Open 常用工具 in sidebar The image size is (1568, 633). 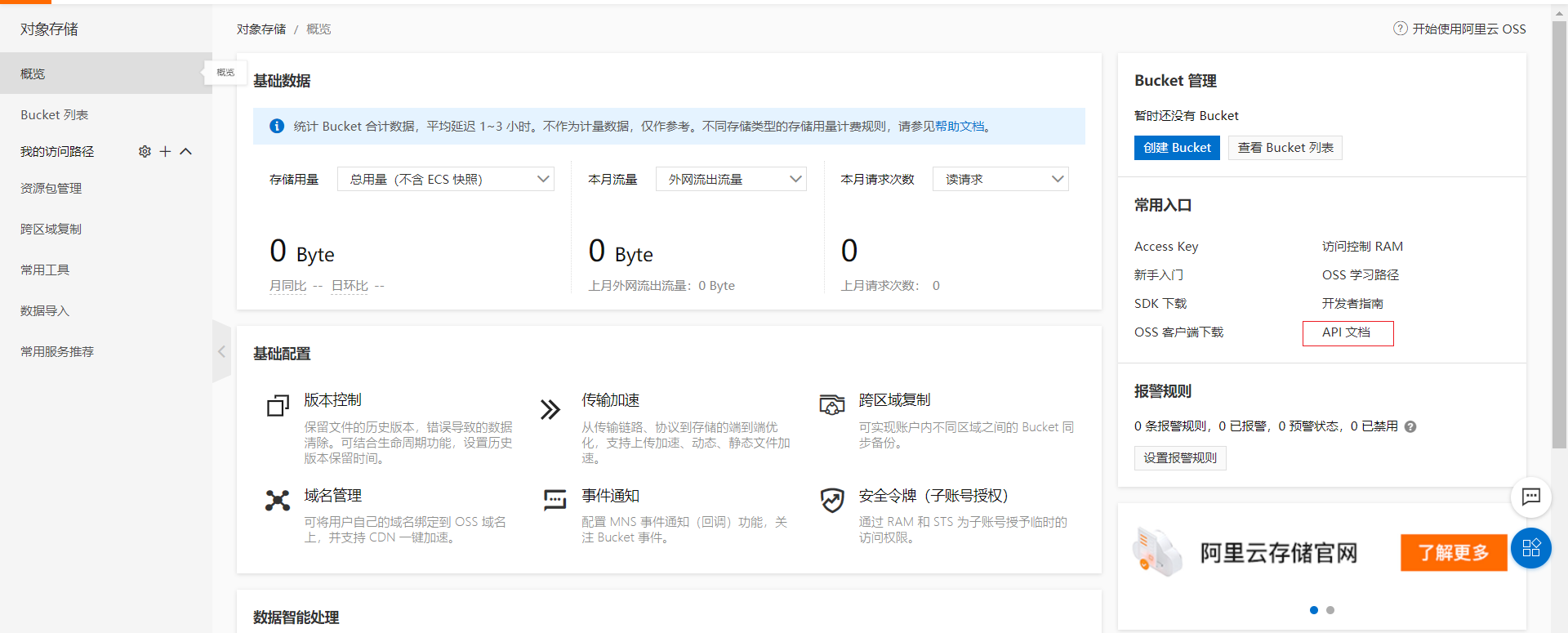pyautogui.click(x=106, y=270)
